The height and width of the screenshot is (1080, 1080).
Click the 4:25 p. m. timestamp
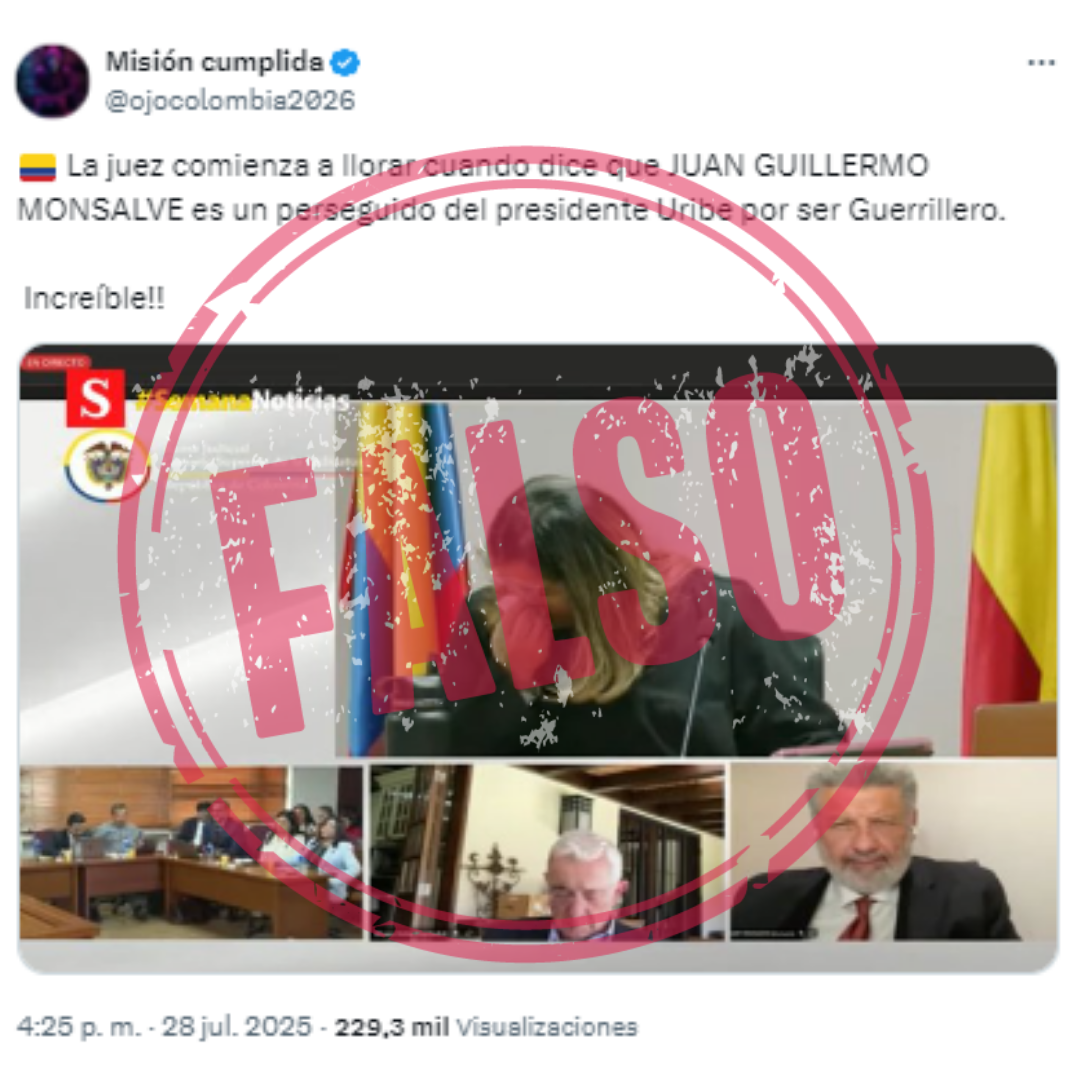(80, 1027)
